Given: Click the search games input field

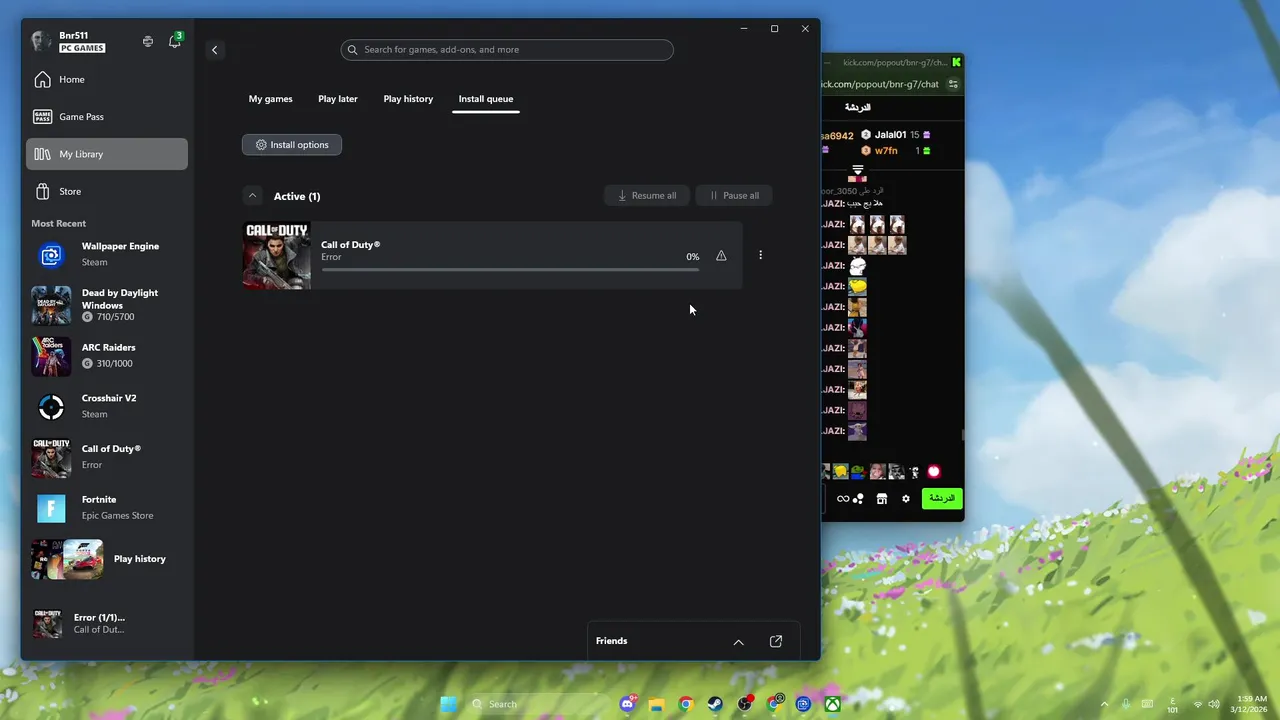Looking at the screenshot, I should point(507,49).
